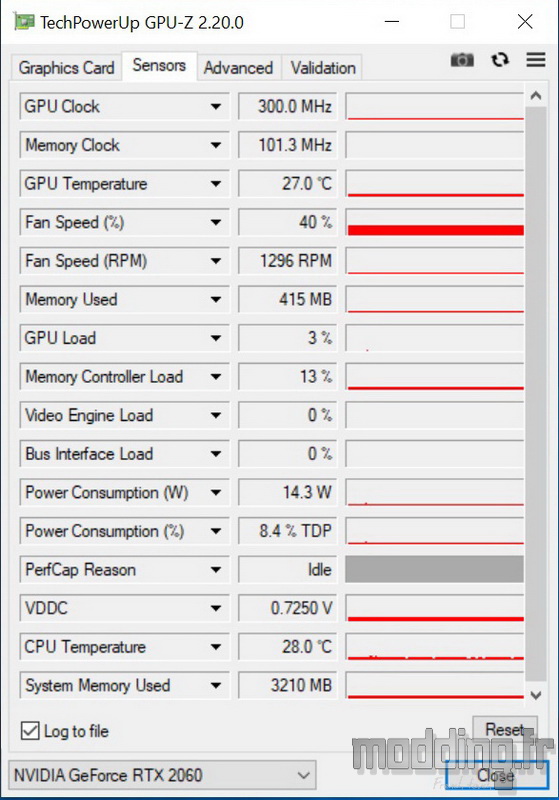Click the 415 MB value
Viewport: 559px width, 800px height.
click(288, 299)
